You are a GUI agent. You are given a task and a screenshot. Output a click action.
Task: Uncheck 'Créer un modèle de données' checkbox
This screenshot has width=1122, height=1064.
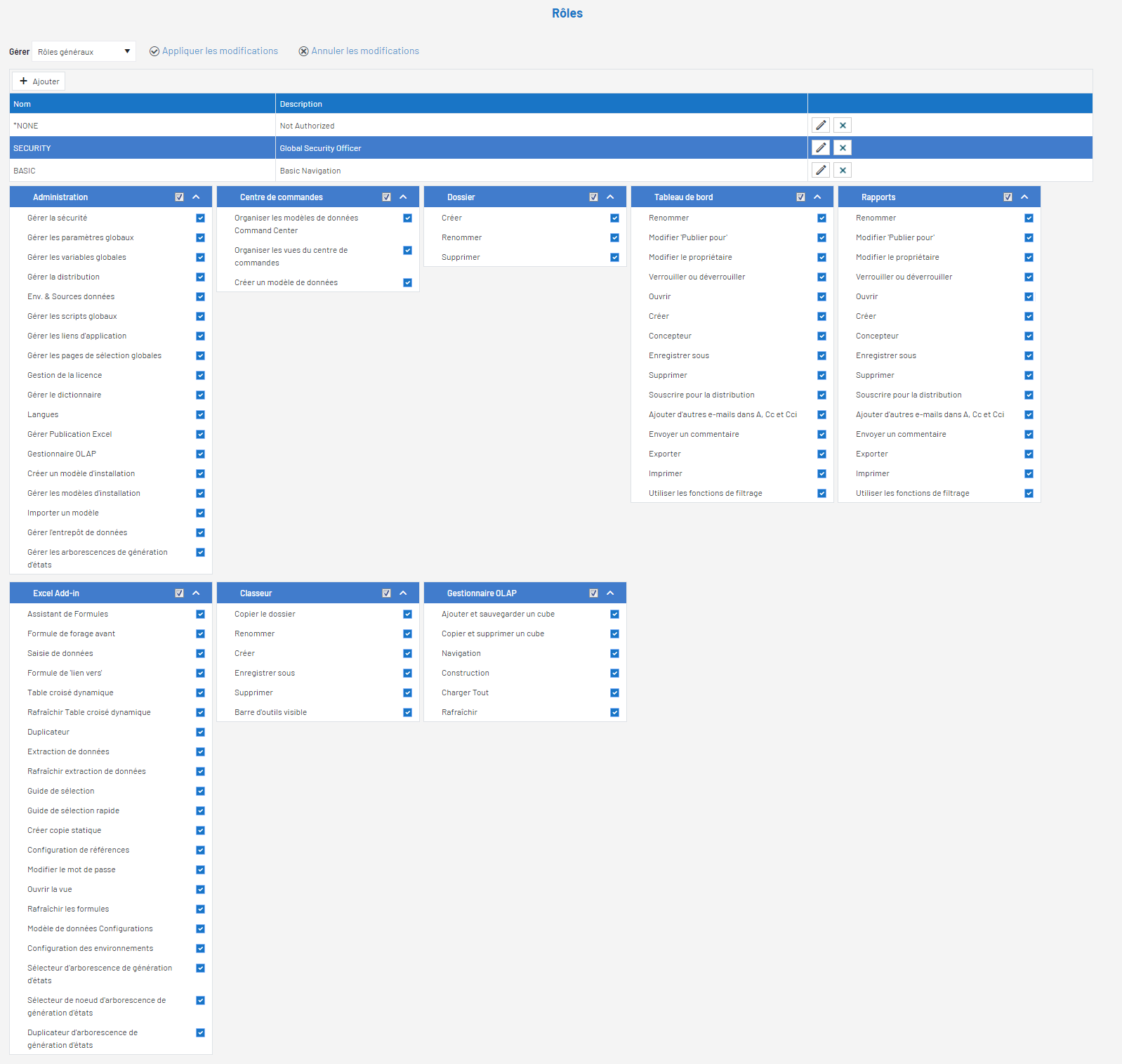click(x=407, y=282)
